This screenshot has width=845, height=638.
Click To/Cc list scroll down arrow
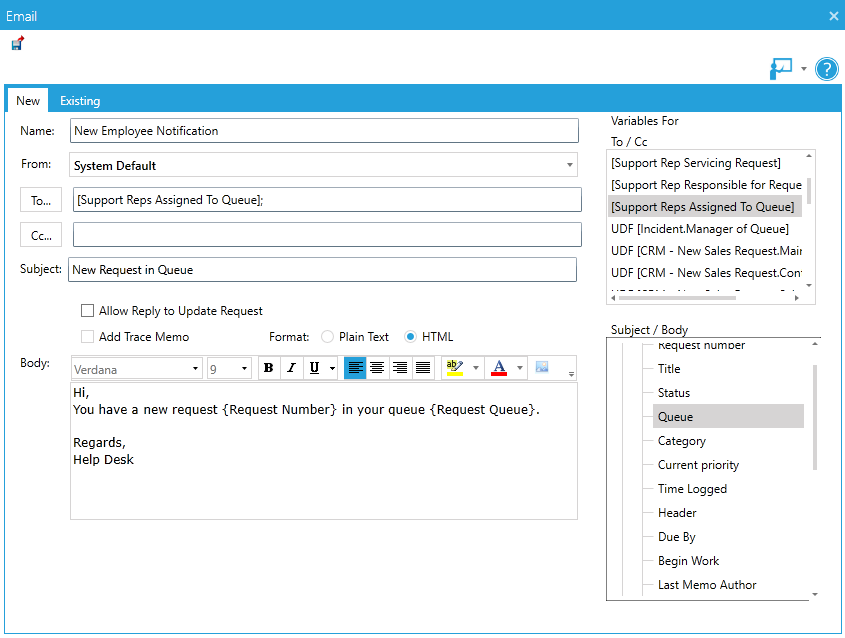click(x=808, y=286)
